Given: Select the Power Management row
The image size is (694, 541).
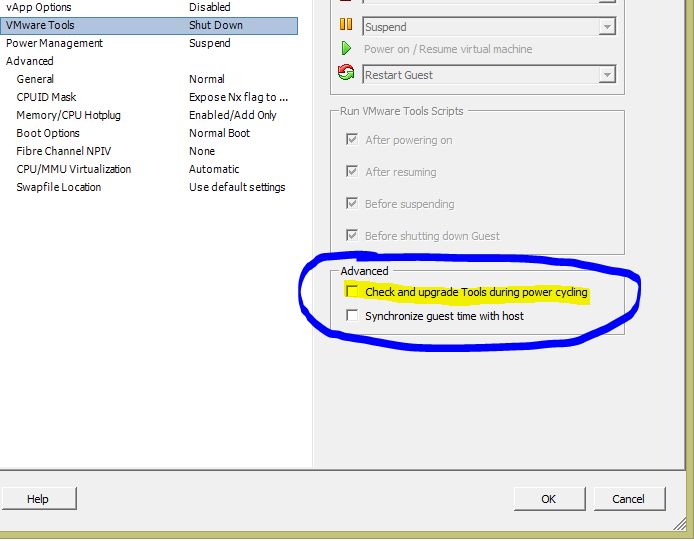Looking at the screenshot, I should [x=149, y=43].
